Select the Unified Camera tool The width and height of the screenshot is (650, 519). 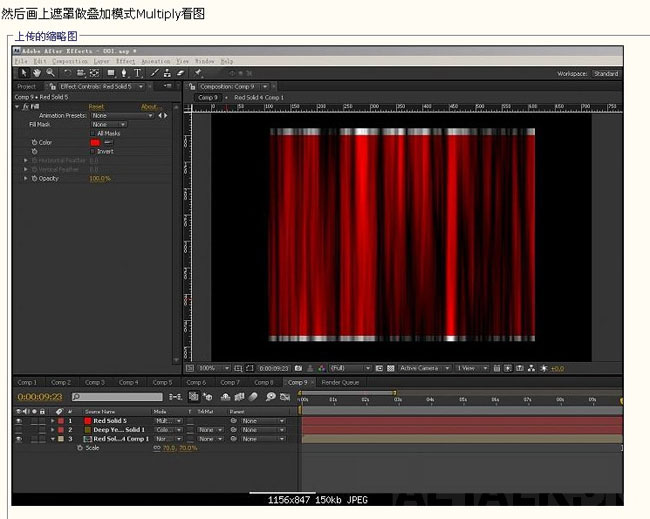pos(80,73)
